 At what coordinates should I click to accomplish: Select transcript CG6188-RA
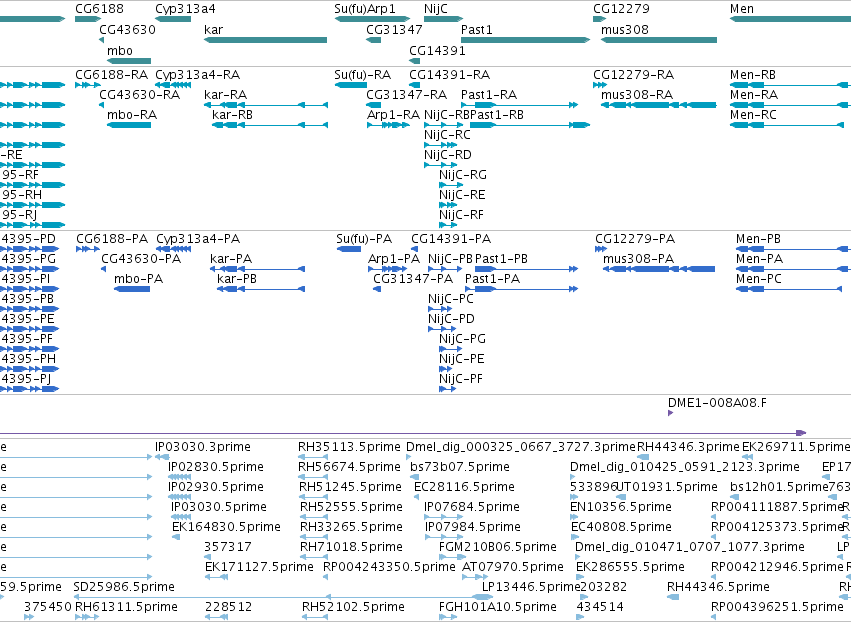point(111,74)
